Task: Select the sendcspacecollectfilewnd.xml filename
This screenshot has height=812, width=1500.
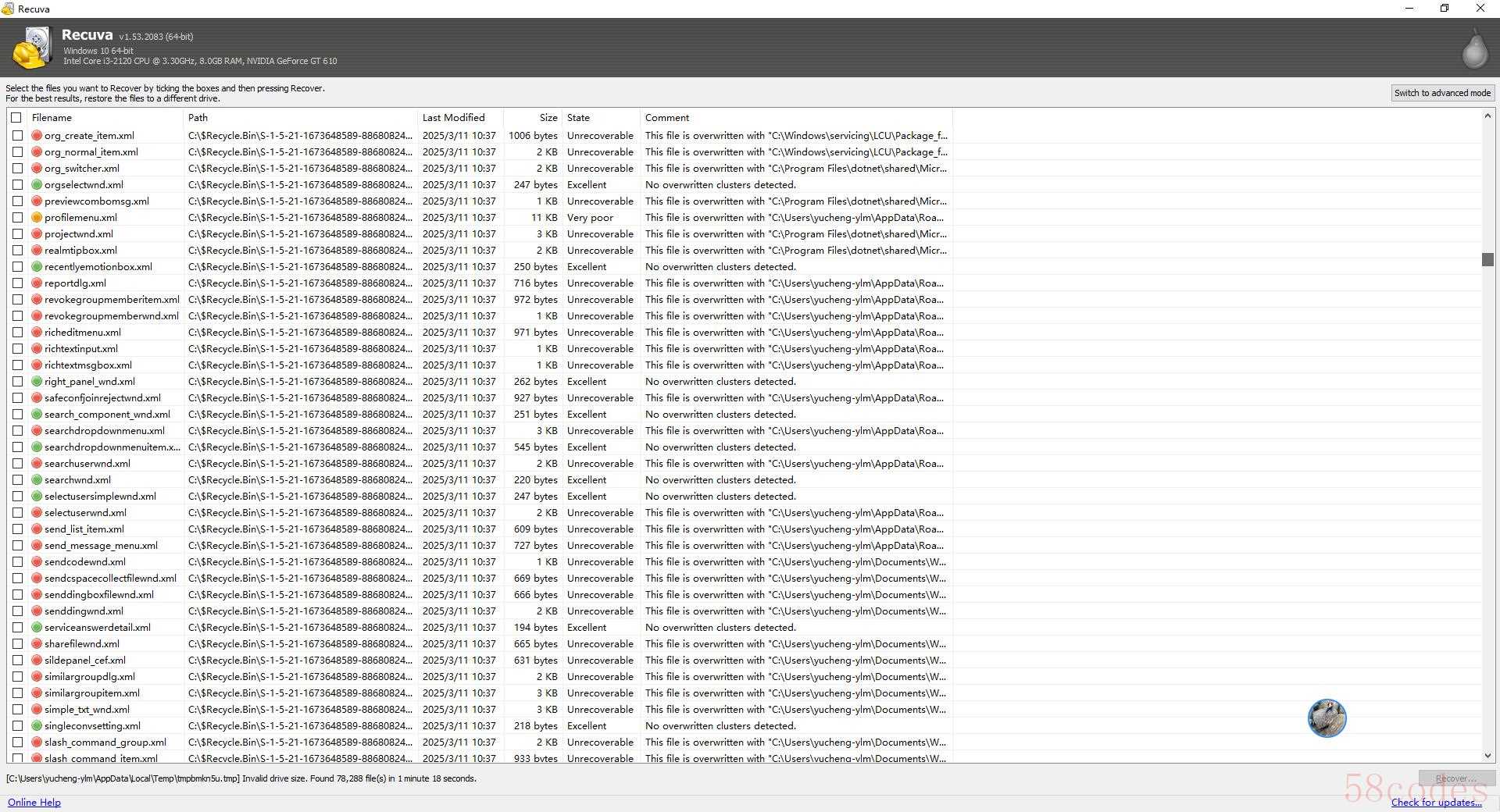Action: pyautogui.click(x=110, y=579)
